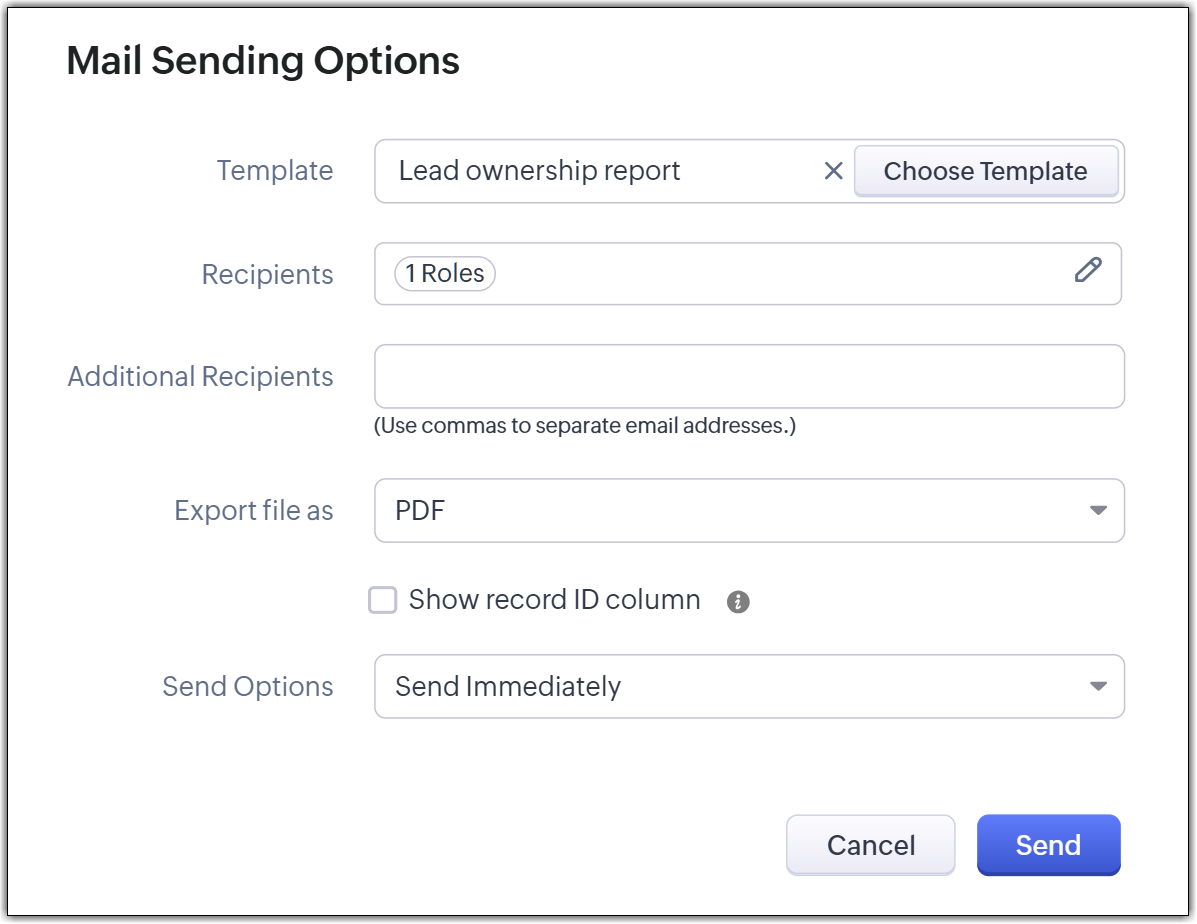
Task: Select the 1 Roles recipient chip
Action: coord(445,274)
